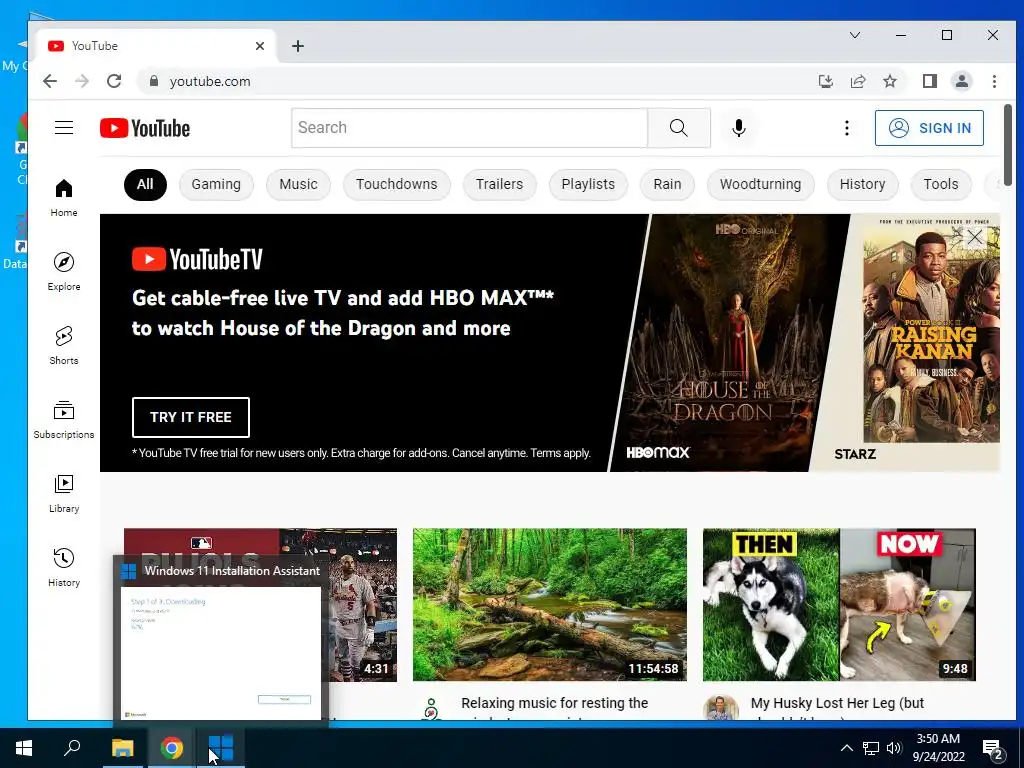The width and height of the screenshot is (1024, 768).
Task: Click the page vertical scrollbar
Action: pyautogui.click(x=1009, y=144)
